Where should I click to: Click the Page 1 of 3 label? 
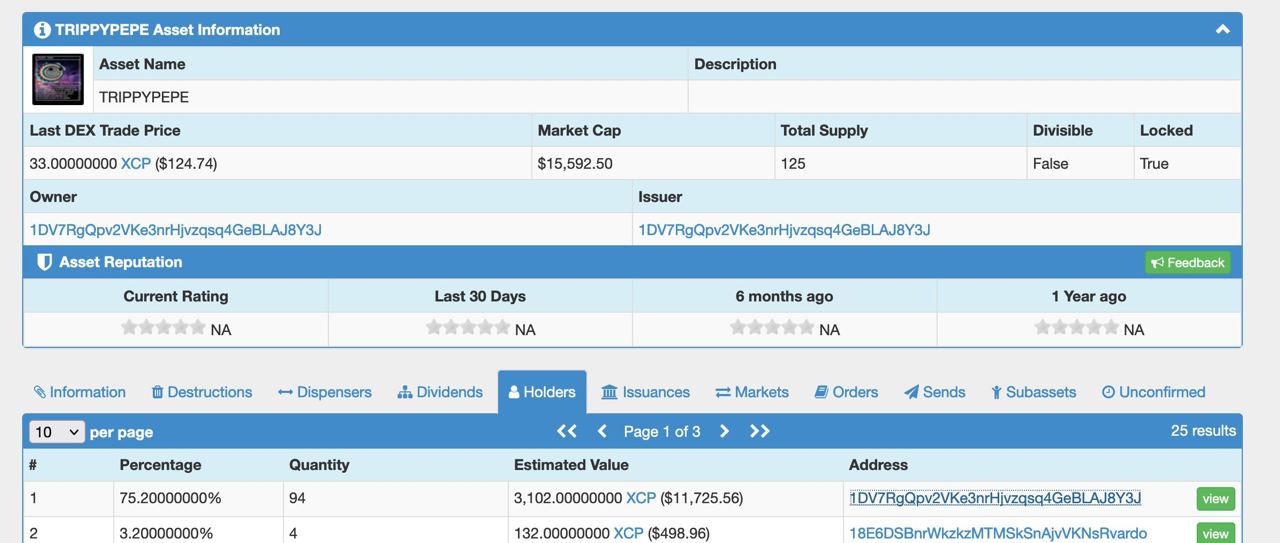[x=662, y=432]
